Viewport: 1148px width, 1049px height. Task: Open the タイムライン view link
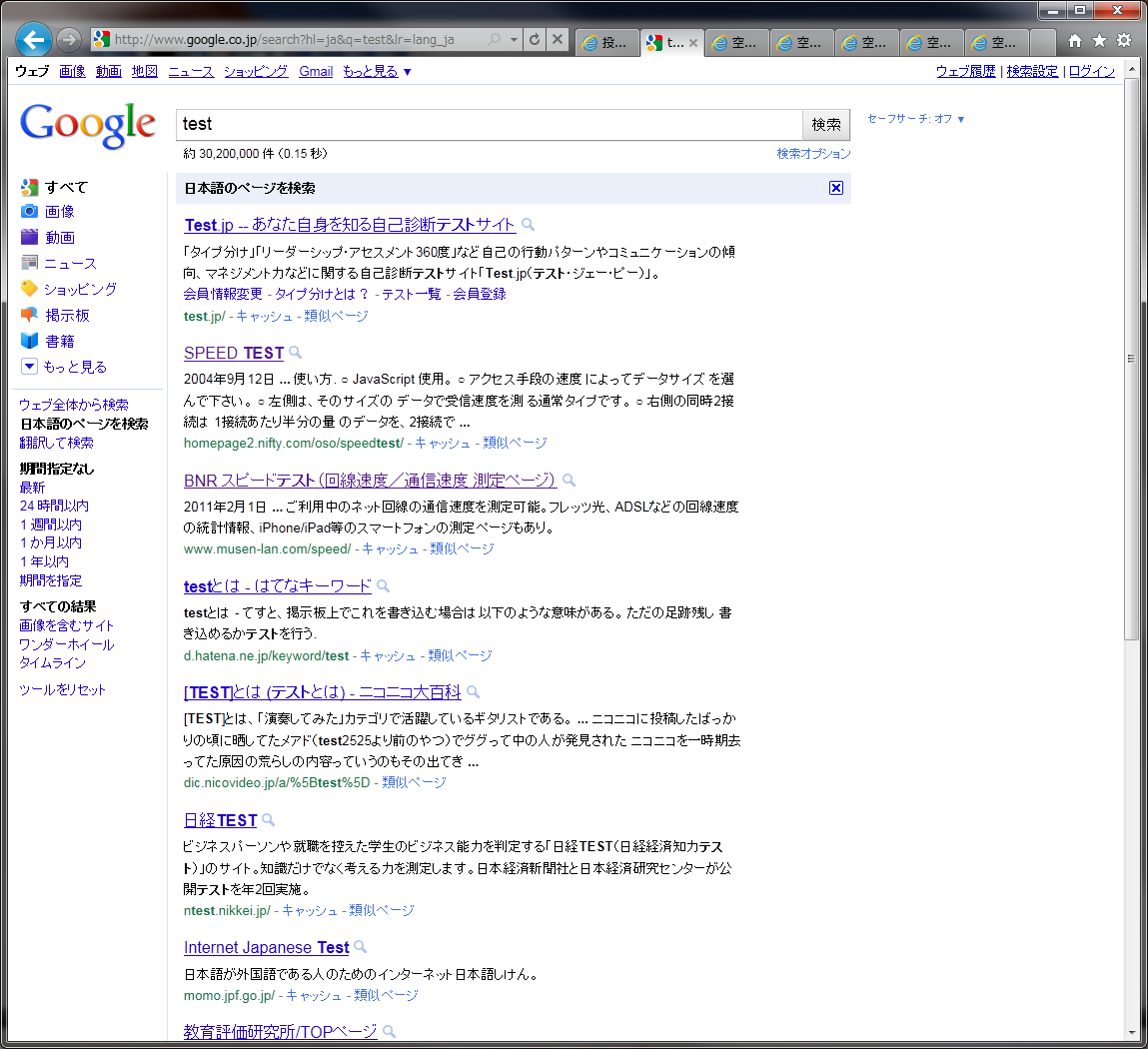click(52, 663)
